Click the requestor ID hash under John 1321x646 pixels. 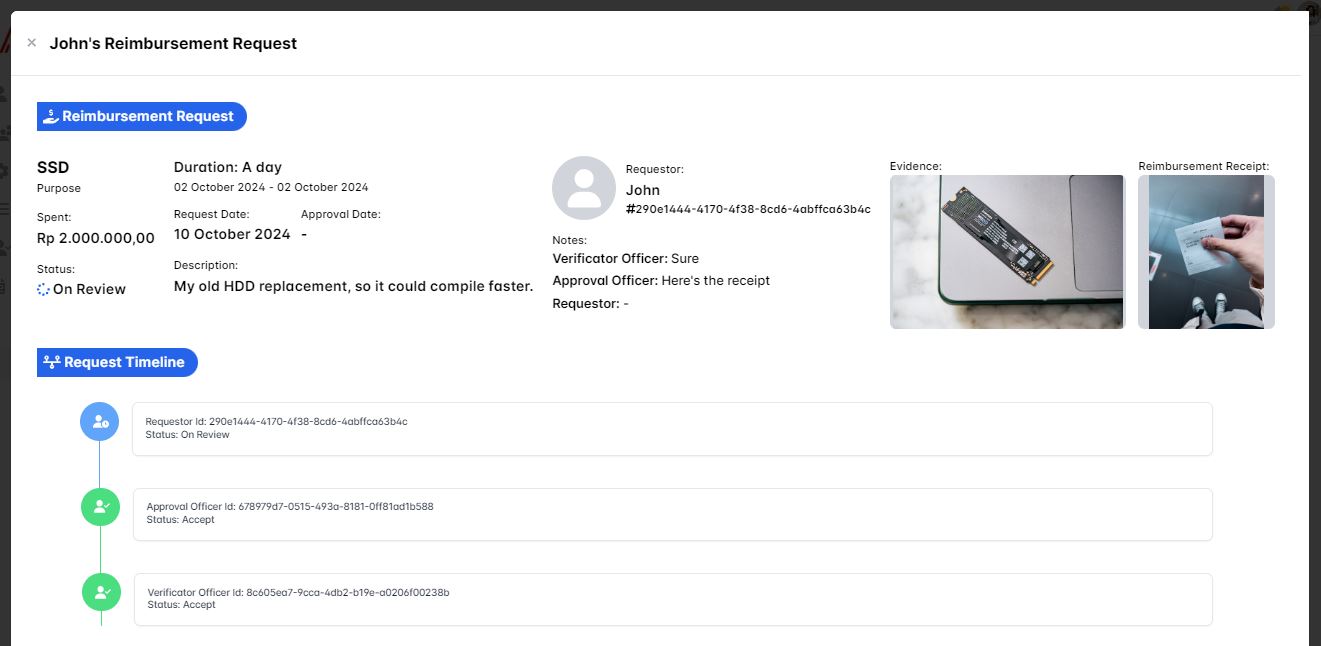[x=748, y=210]
